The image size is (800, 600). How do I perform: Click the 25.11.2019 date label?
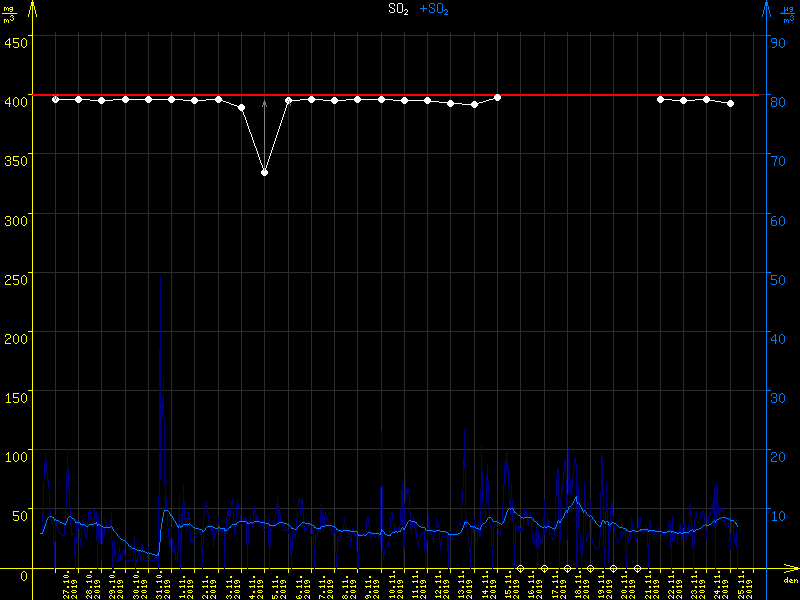[745, 585]
